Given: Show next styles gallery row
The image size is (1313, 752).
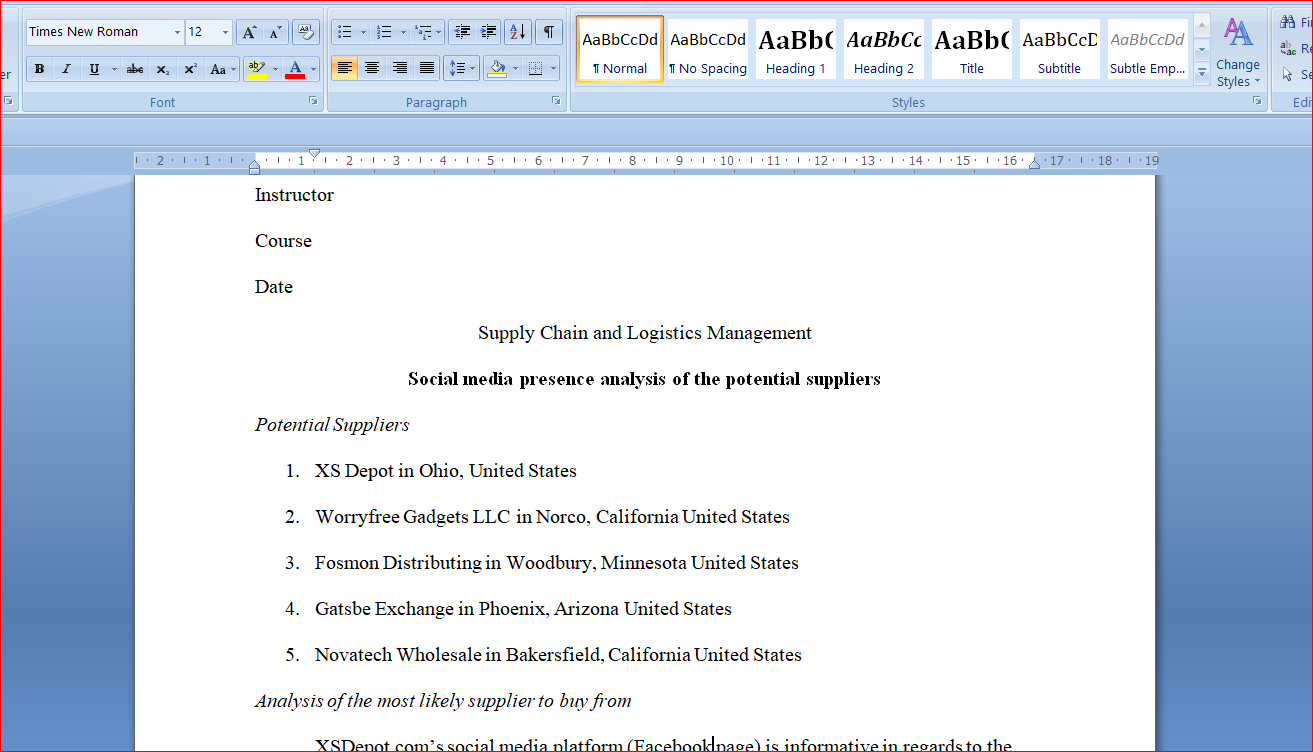Looking at the screenshot, I should point(1202,49).
